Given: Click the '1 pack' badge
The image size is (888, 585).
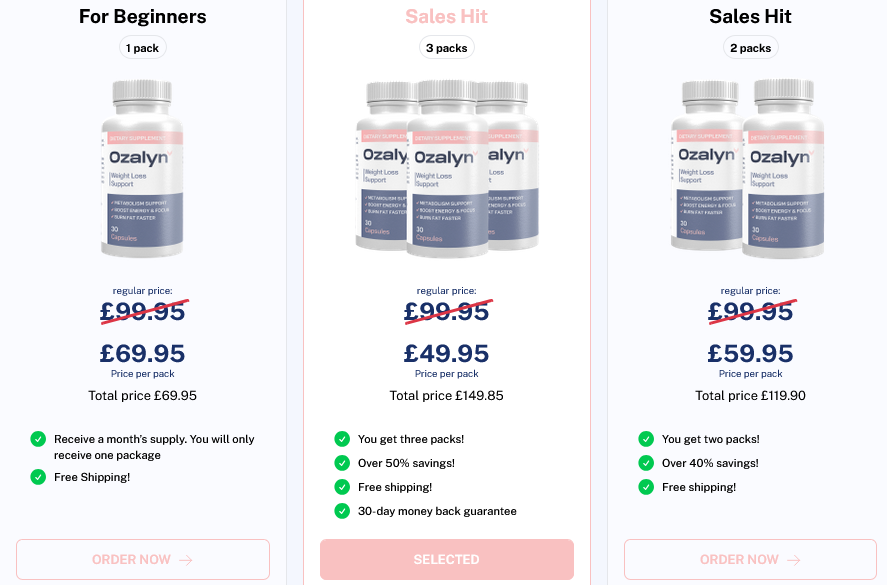Looking at the screenshot, I should pyautogui.click(x=143, y=48).
